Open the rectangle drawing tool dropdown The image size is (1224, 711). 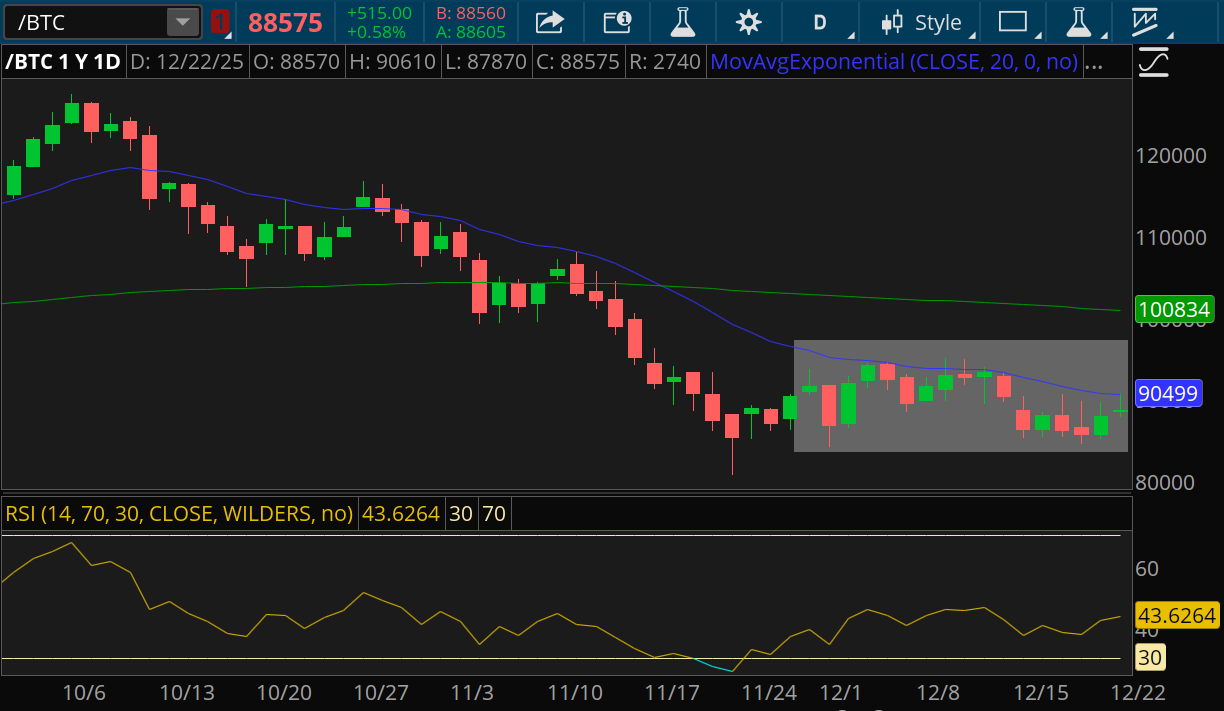point(1013,22)
